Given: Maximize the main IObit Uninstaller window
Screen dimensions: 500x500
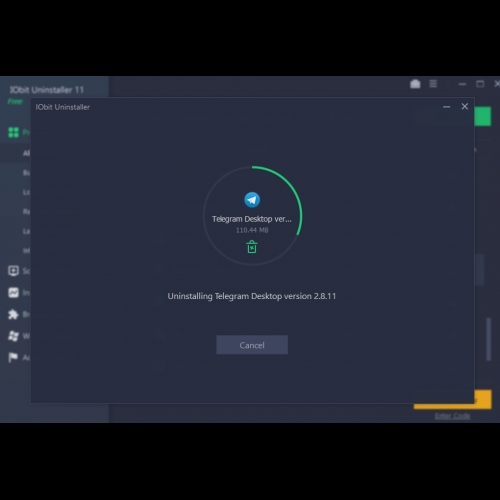Looking at the screenshot, I should click(480, 84).
